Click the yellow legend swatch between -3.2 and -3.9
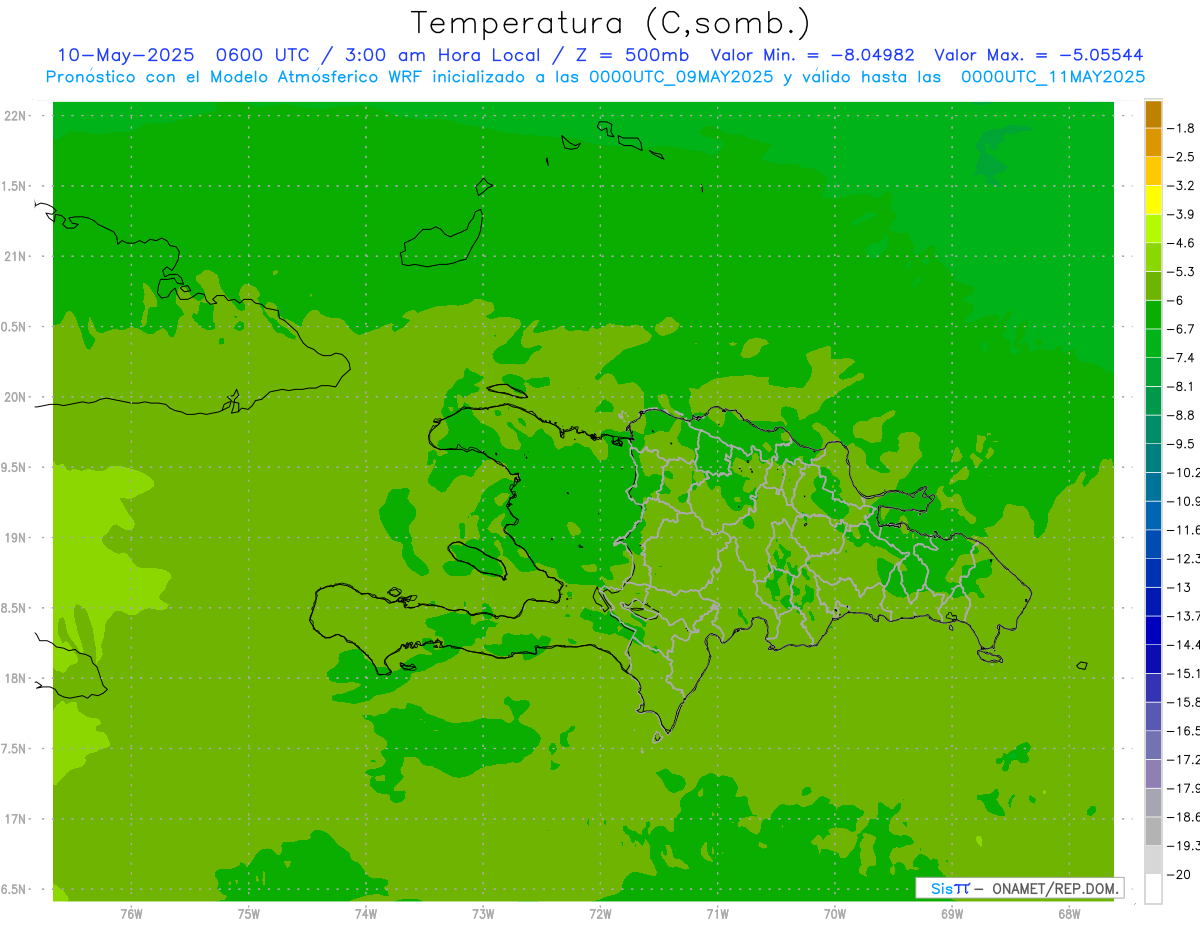 [1153, 200]
